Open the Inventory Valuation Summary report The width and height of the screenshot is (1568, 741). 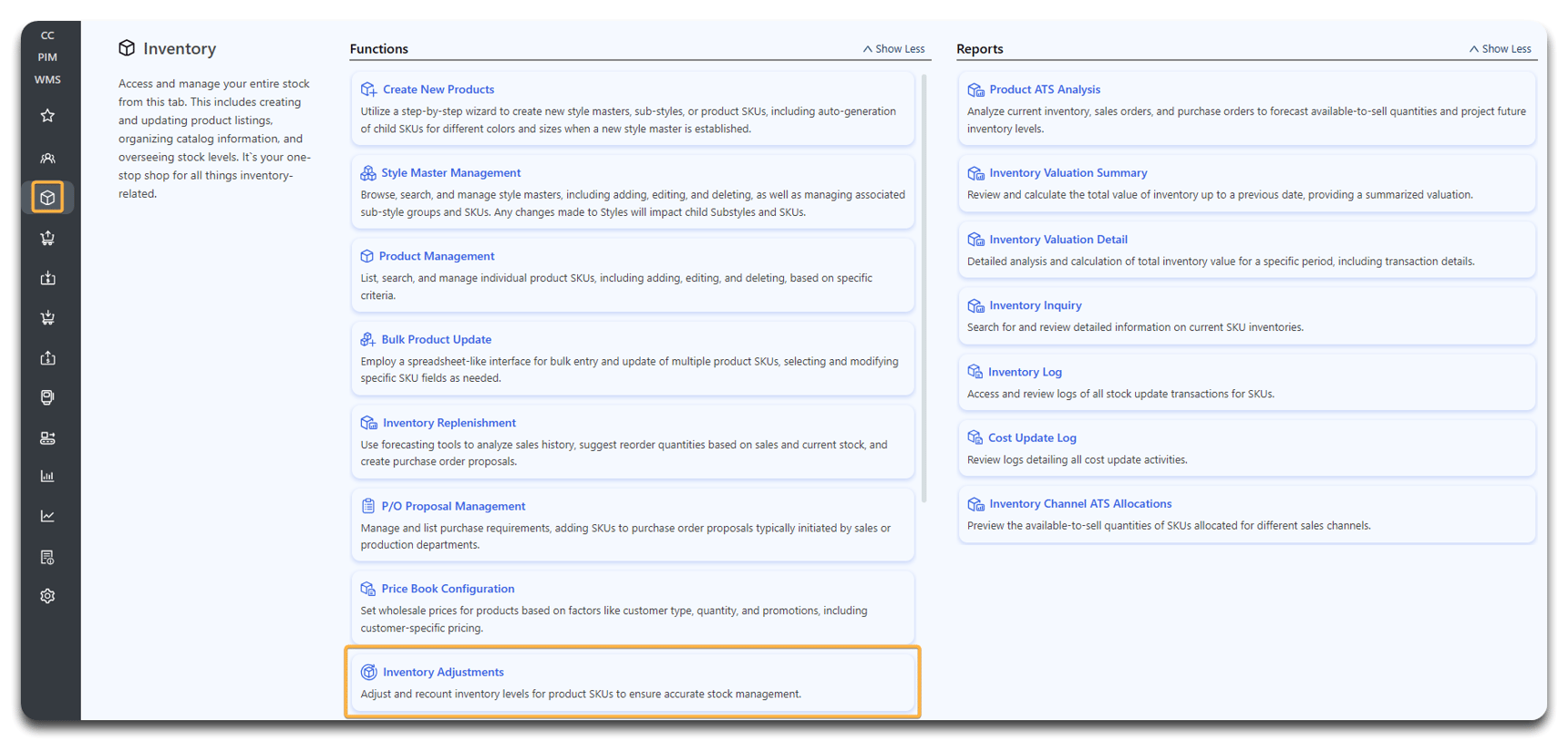(1068, 172)
